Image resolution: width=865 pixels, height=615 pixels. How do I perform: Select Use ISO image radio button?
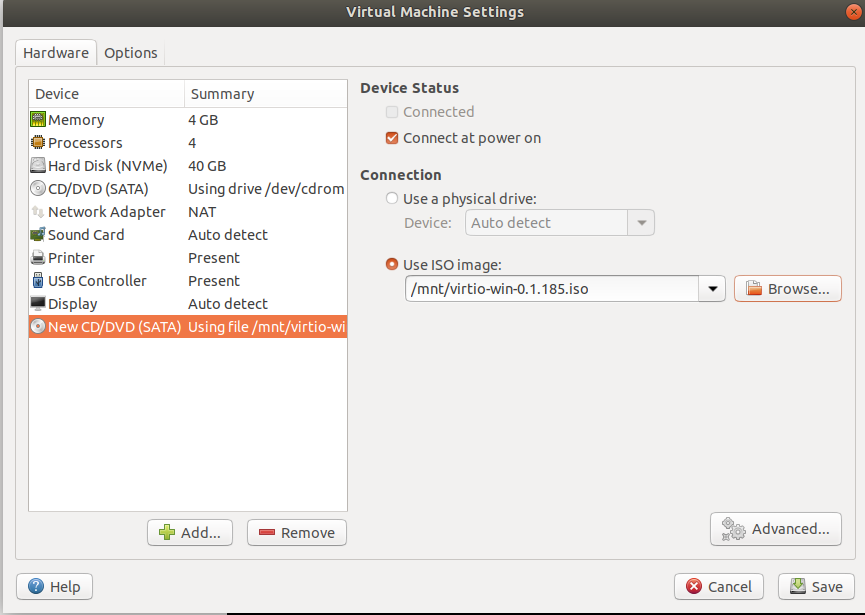coord(392,265)
